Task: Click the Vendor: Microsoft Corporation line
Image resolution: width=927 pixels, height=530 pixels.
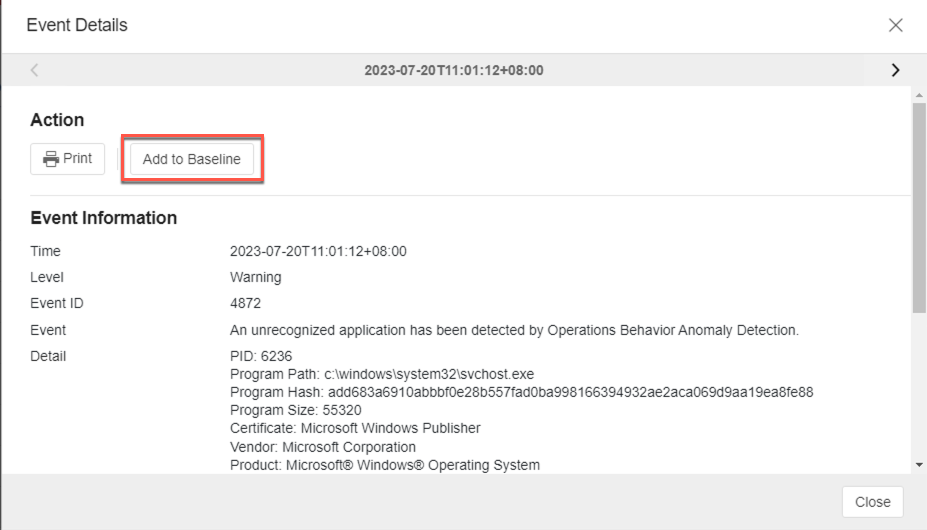Action: click(x=322, y=447)
